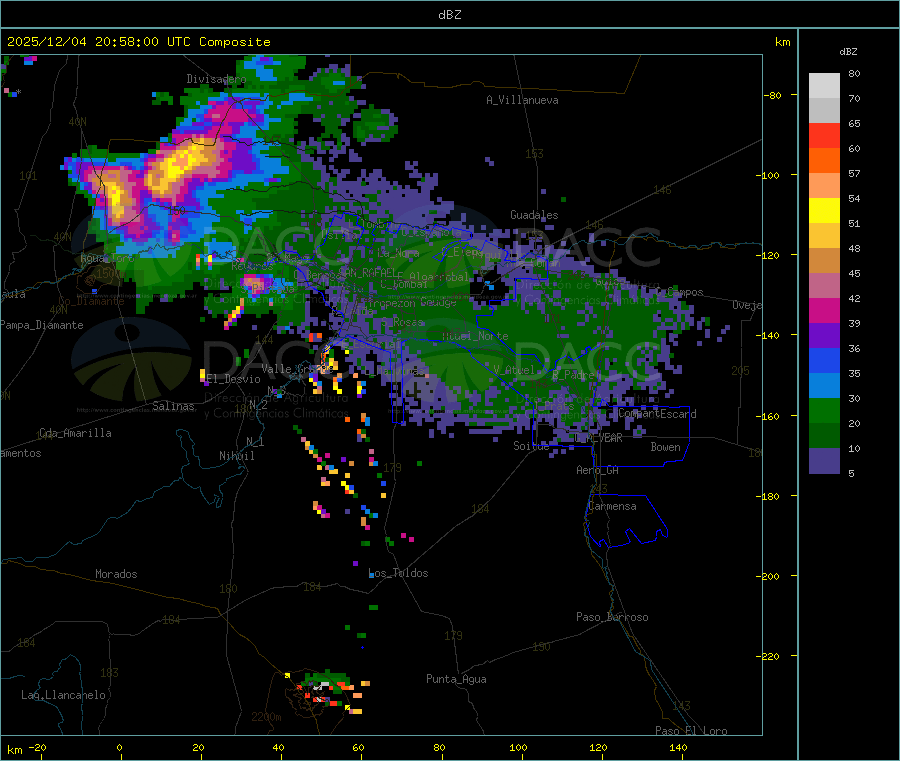Viewport: 900px width, 761px height.
Task: Click the 120 tick on the bottom axis
Action: (x=598, y=747)
